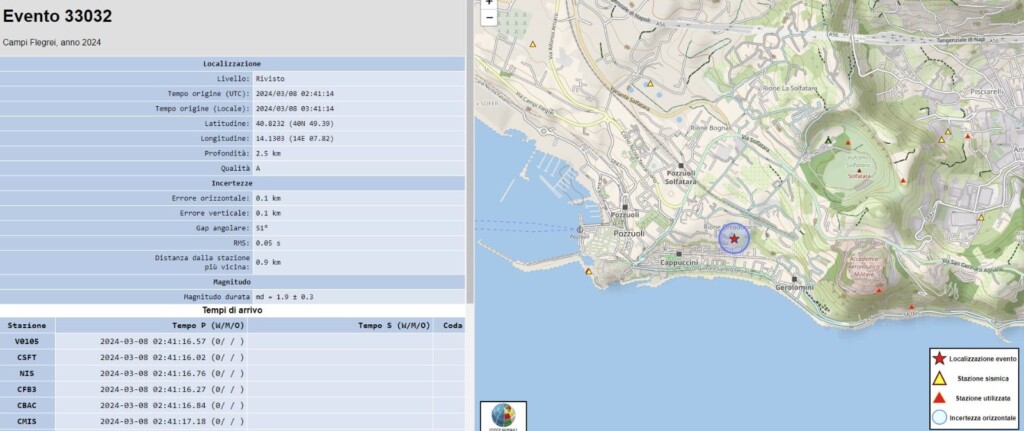Image resolution: width=1024 pixels, height=431 pixels.
Task: Click the yellow seismic station triangle top-left of map
Action: pyautogui.click(x=533, y=44)
